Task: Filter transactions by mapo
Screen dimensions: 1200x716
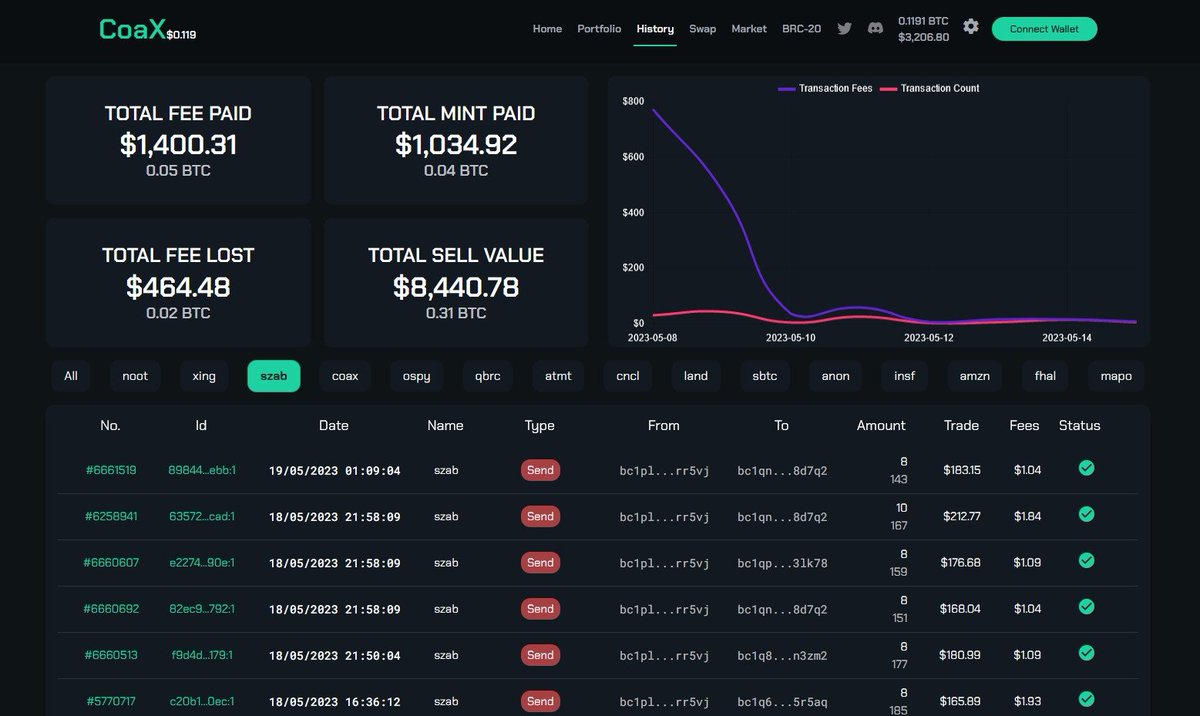Action: tap(1116, 376)
